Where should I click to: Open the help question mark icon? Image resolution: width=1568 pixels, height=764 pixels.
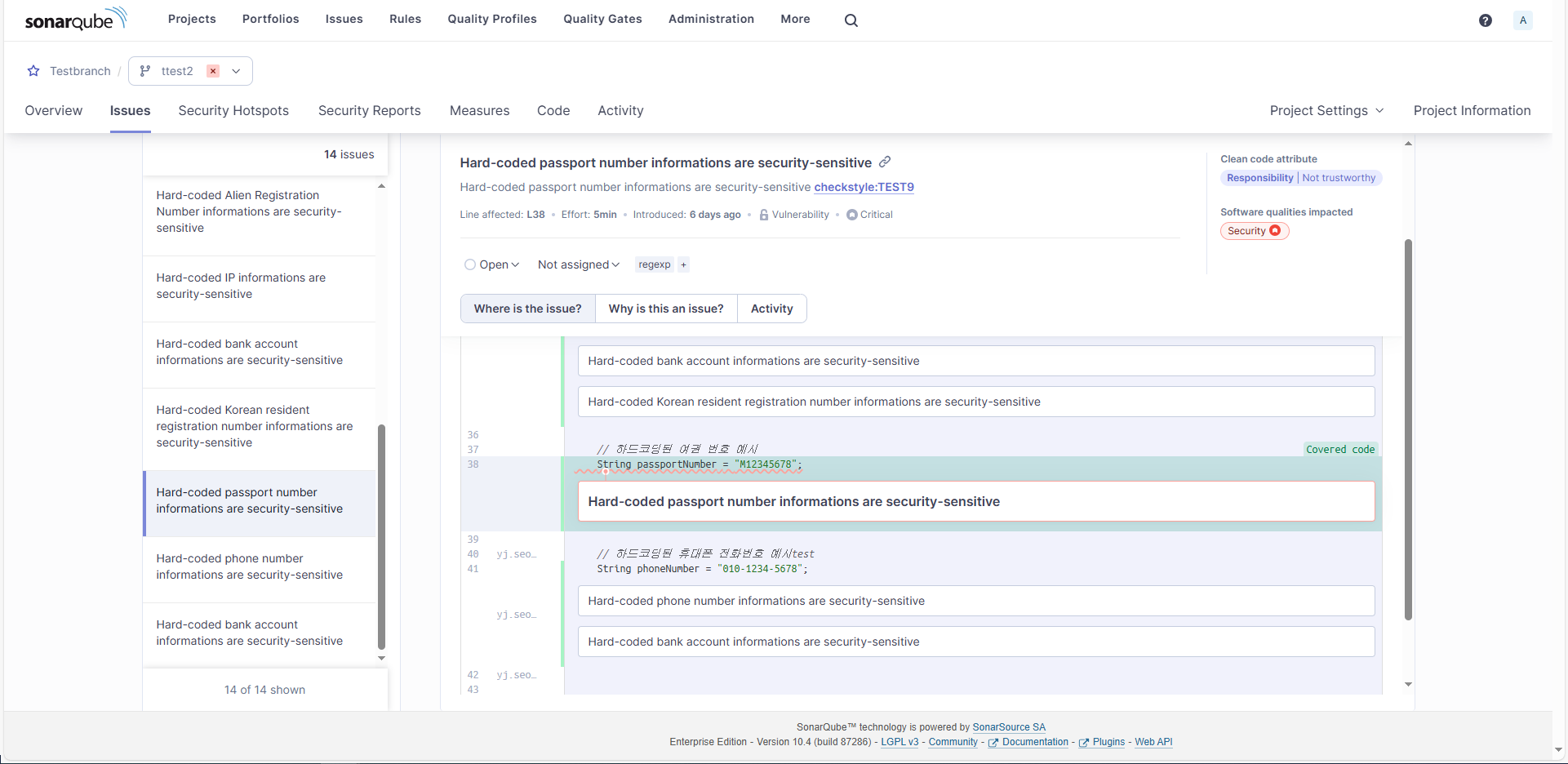[x=1485, y=20]
